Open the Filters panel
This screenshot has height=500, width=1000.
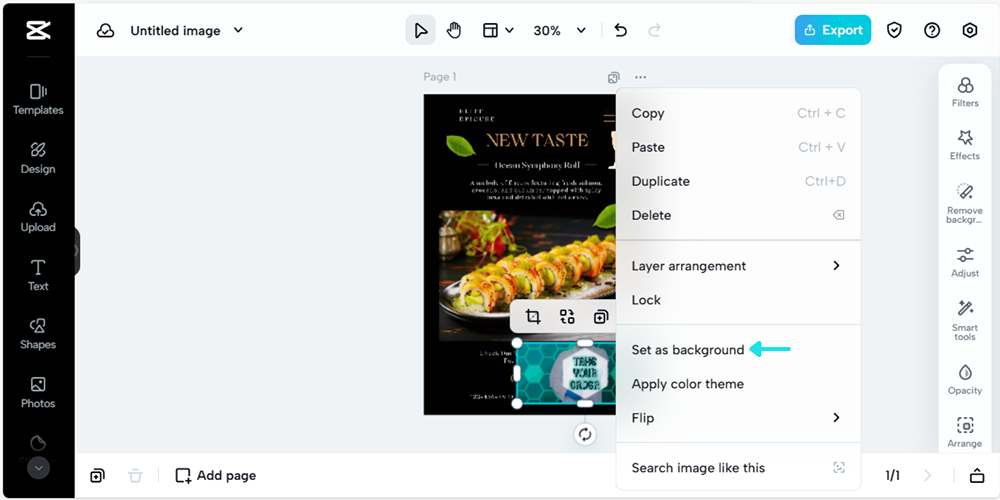[x=965, y=92]
